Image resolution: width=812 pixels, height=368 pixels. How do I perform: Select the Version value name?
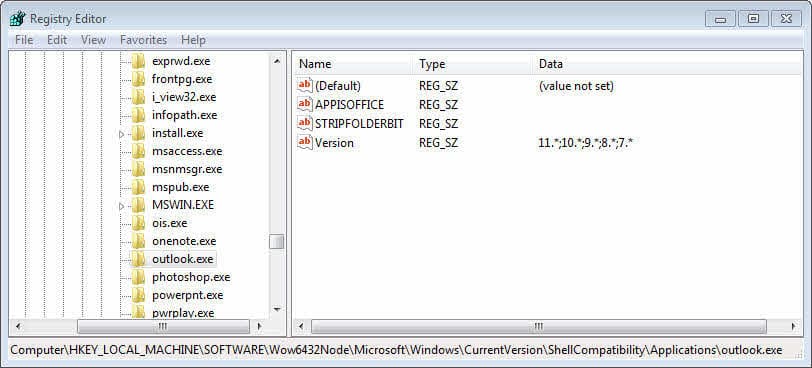[334, 143]
